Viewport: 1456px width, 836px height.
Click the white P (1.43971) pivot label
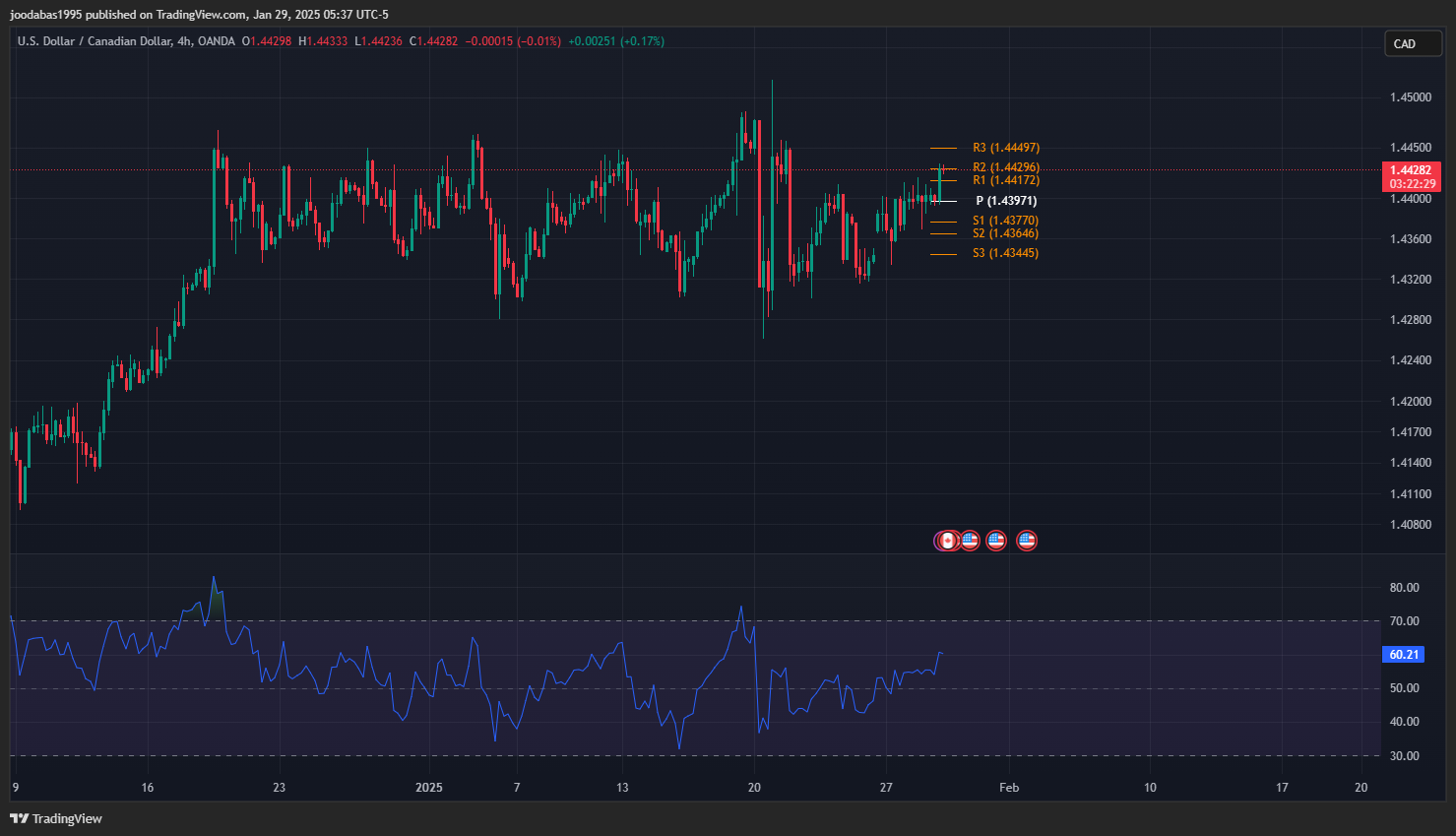pos(1005,201)
